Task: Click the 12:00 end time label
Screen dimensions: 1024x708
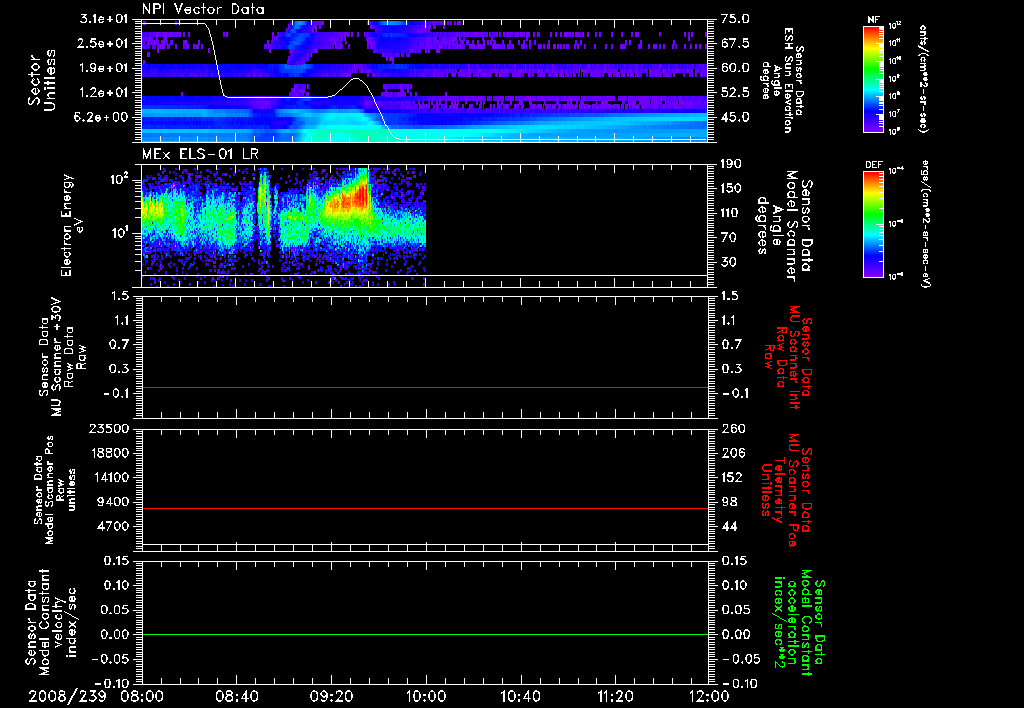Action: 709,696
